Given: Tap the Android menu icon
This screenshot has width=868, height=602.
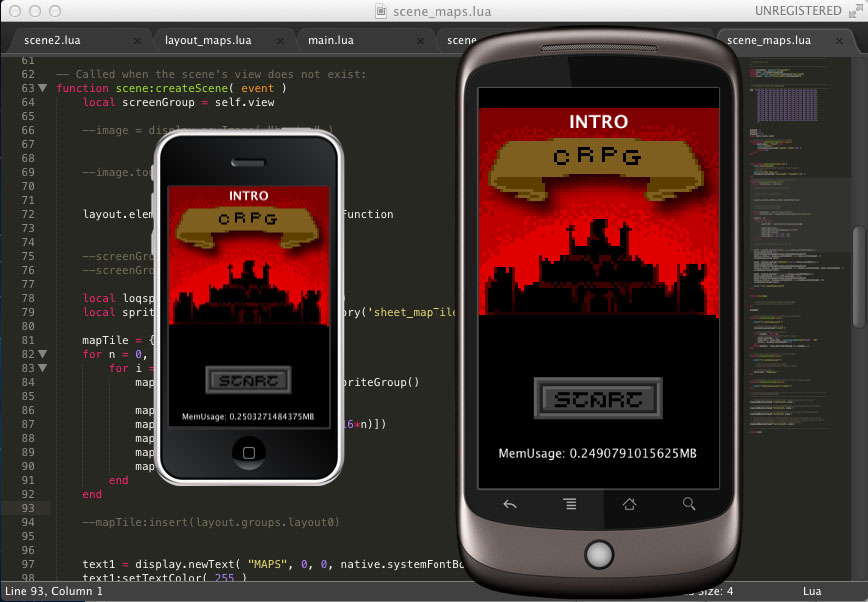Looking at the screenshot, I should tap(570, 504).
